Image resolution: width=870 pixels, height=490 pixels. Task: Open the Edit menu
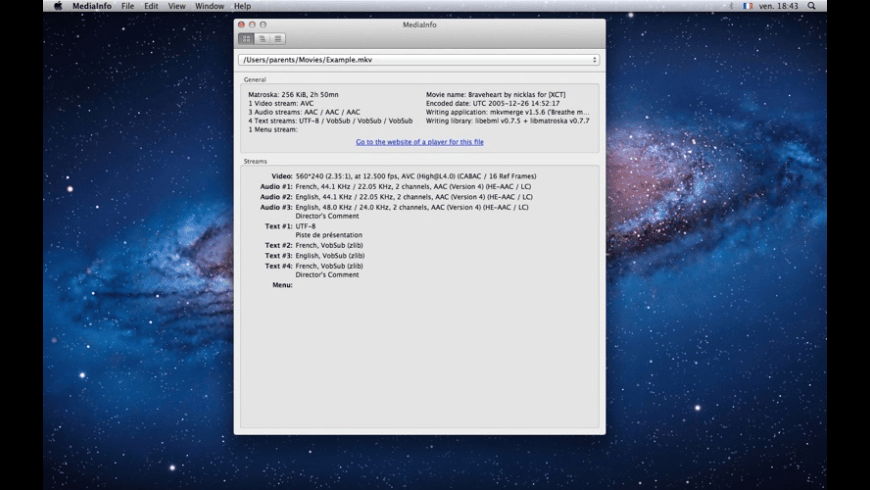pyautogui.click(x=151, y=6)
